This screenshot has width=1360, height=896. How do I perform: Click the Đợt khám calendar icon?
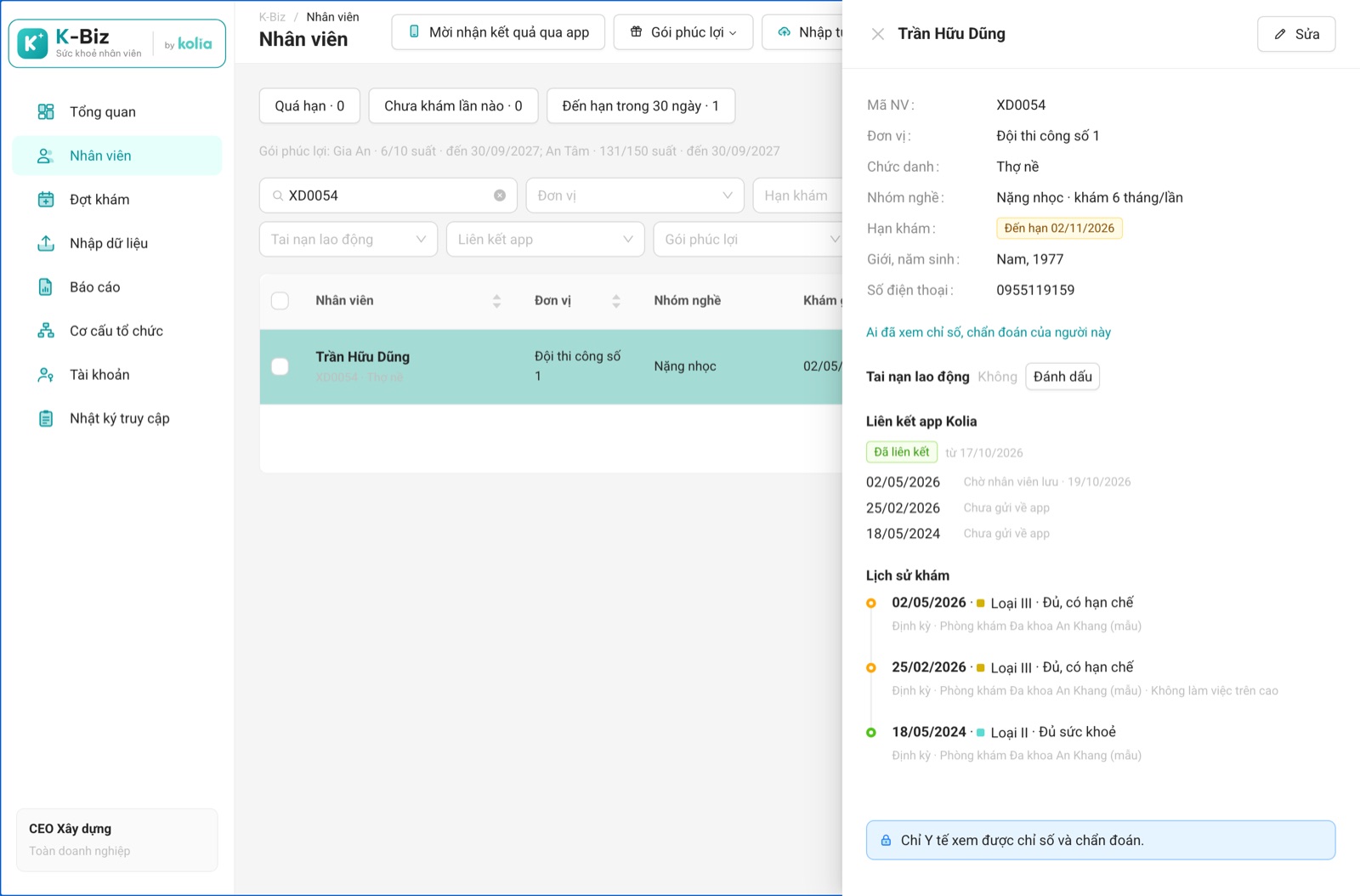click(x=46, y=199)
